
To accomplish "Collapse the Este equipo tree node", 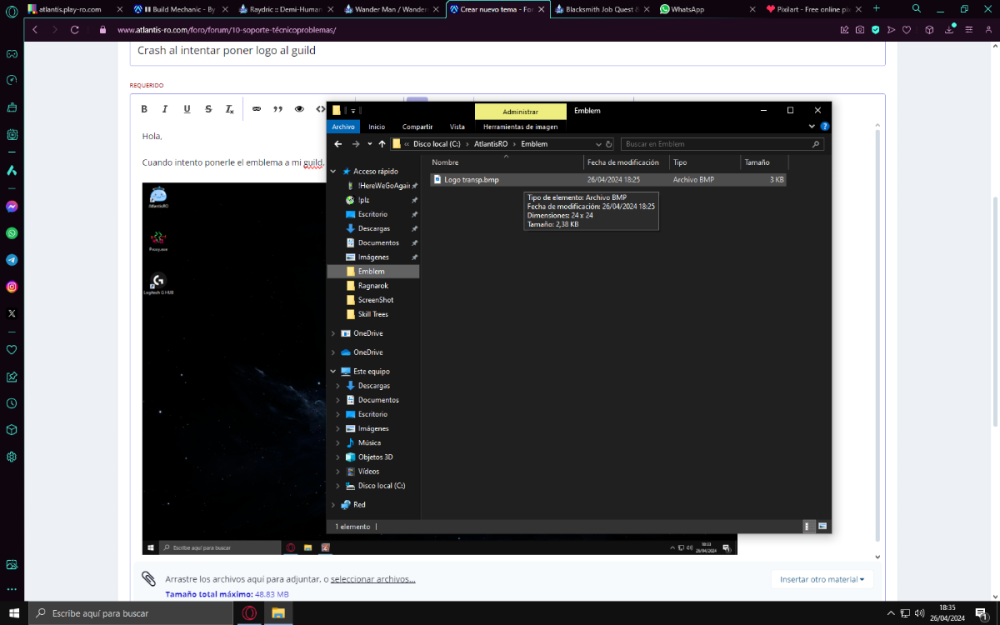I will click(334, 371).
